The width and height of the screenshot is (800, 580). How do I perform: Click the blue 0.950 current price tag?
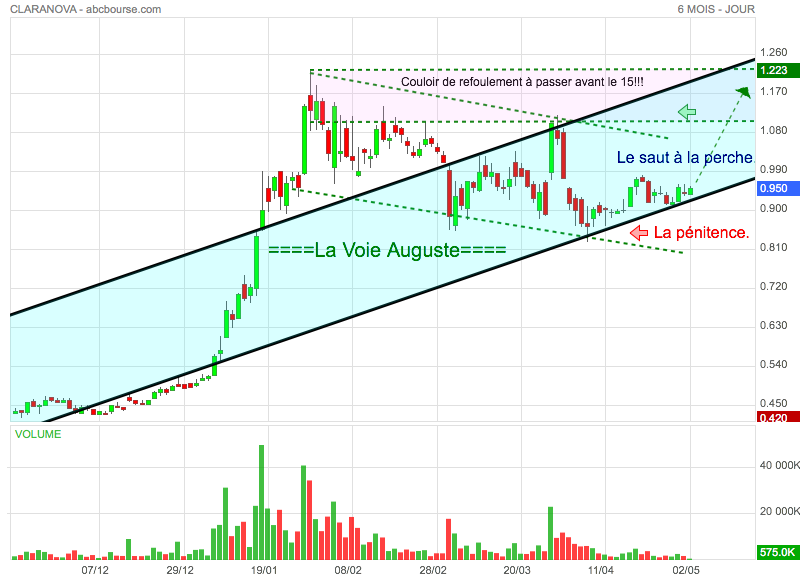(x=778, y=188)
